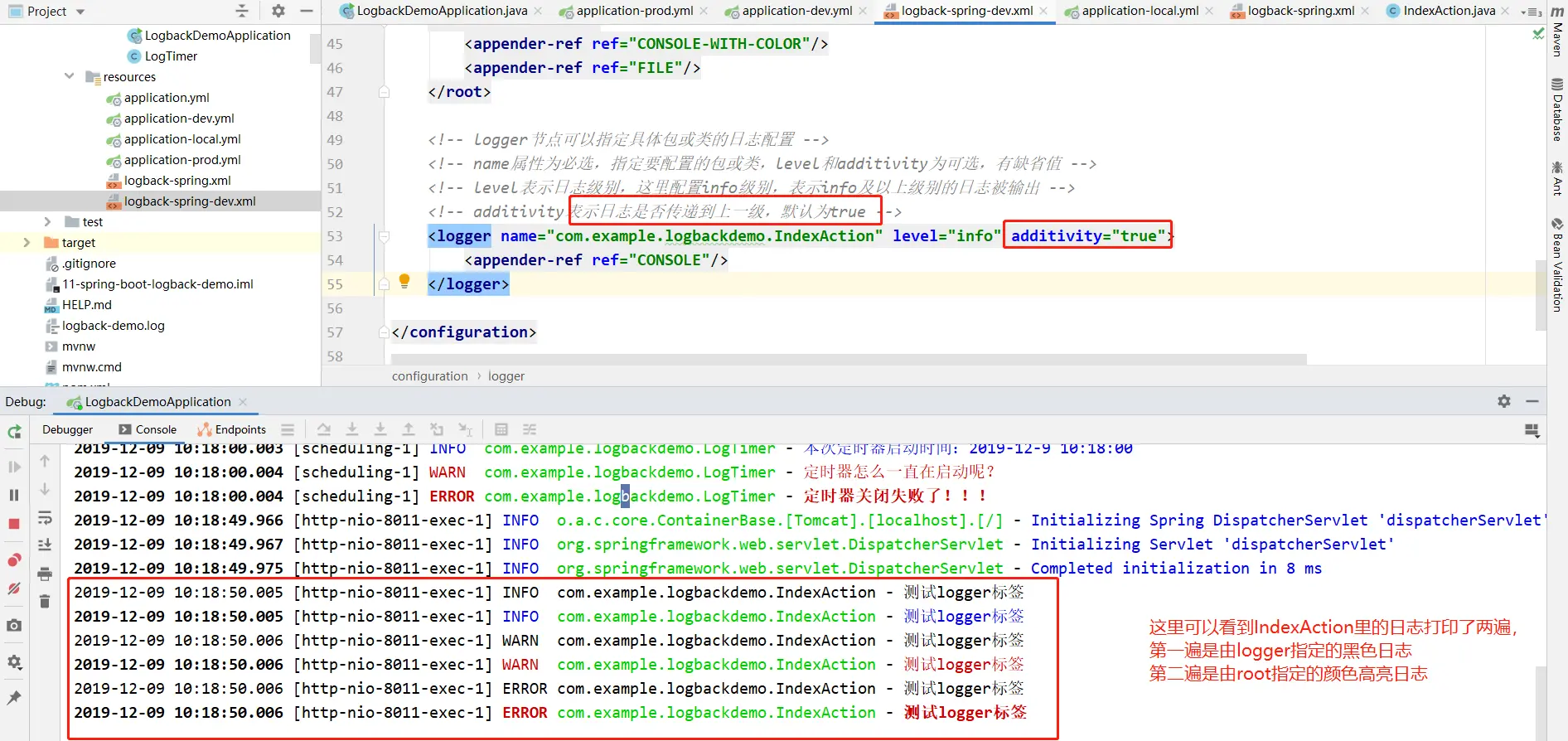
Task: Clear all console output
Action: [45, 602]
